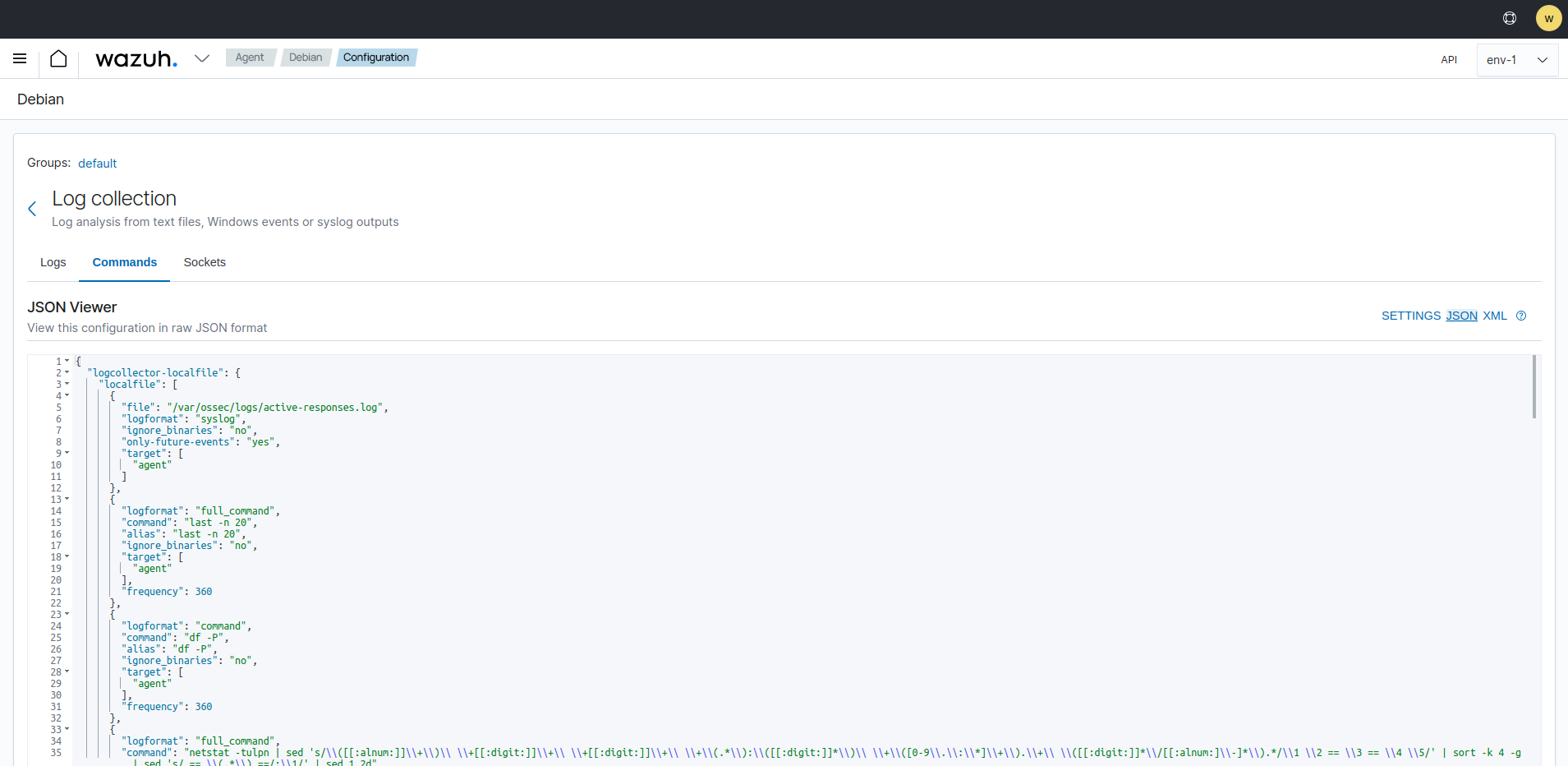
Task: Switch view to SETTINGS
Action: pyautogui.click(x=1410, y=316)
